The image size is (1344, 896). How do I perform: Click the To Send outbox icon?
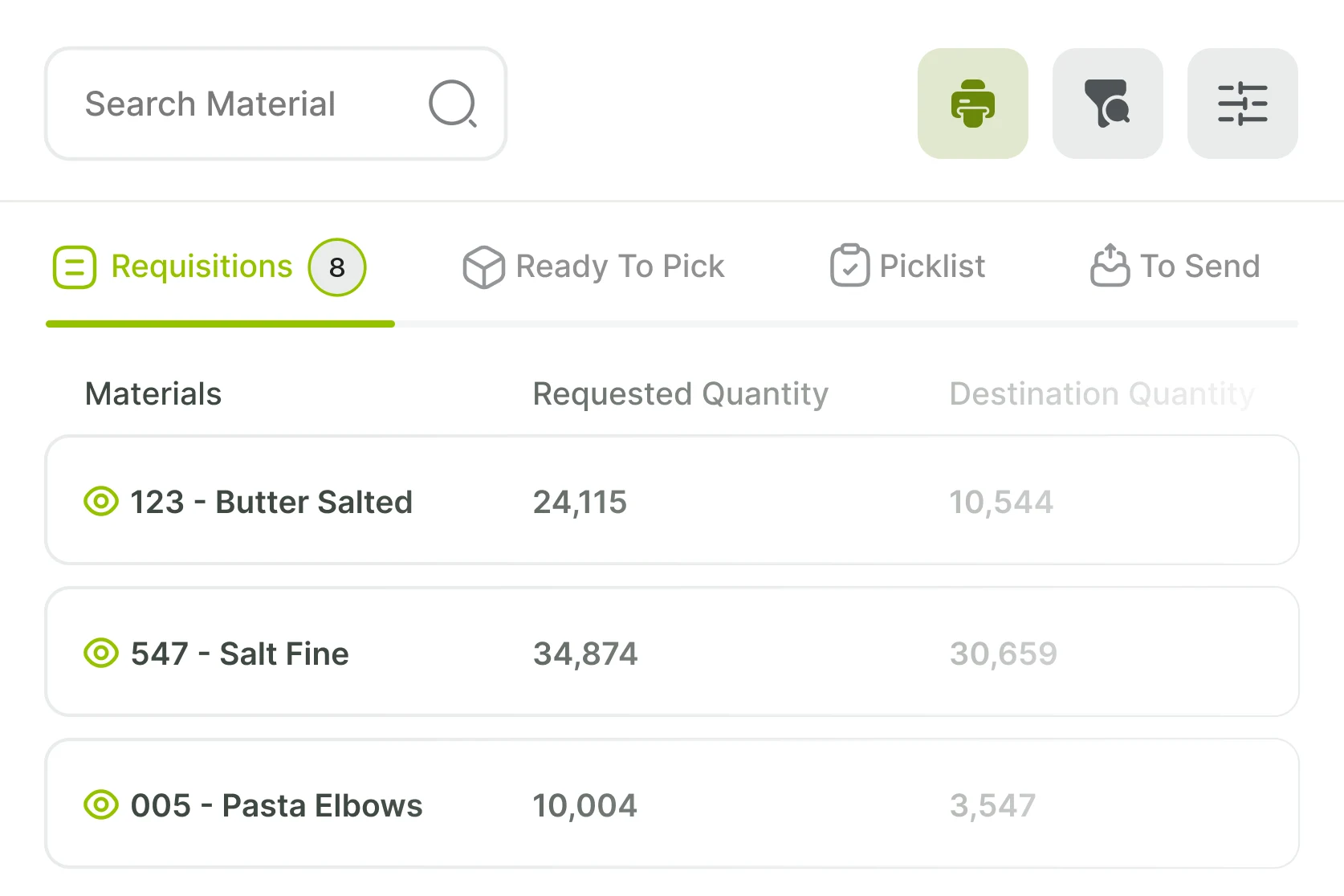[1110, 266]
